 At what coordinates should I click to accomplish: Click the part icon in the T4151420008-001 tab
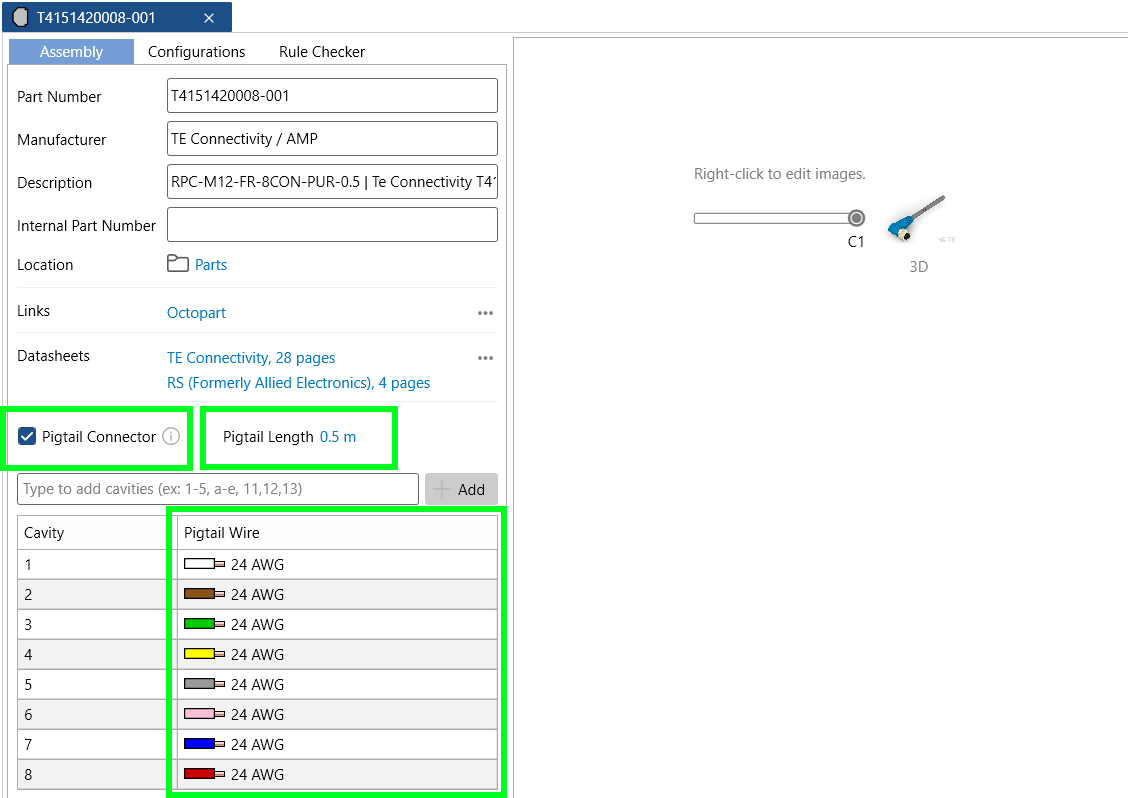click(x=20, y=17)
